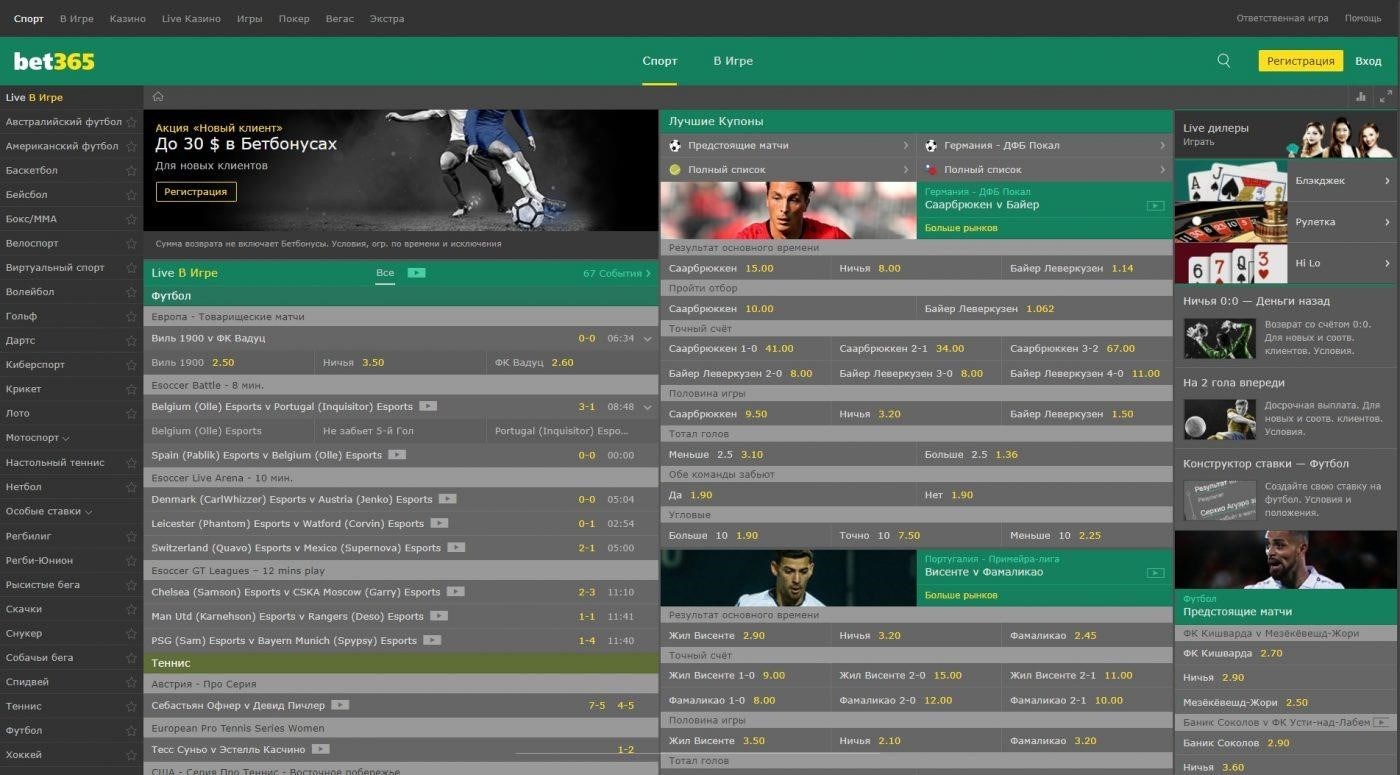This screenshot has height=775, width=1400.
Task: Open Рулетка casino game arrow
Action: [x=1387, y=222]
